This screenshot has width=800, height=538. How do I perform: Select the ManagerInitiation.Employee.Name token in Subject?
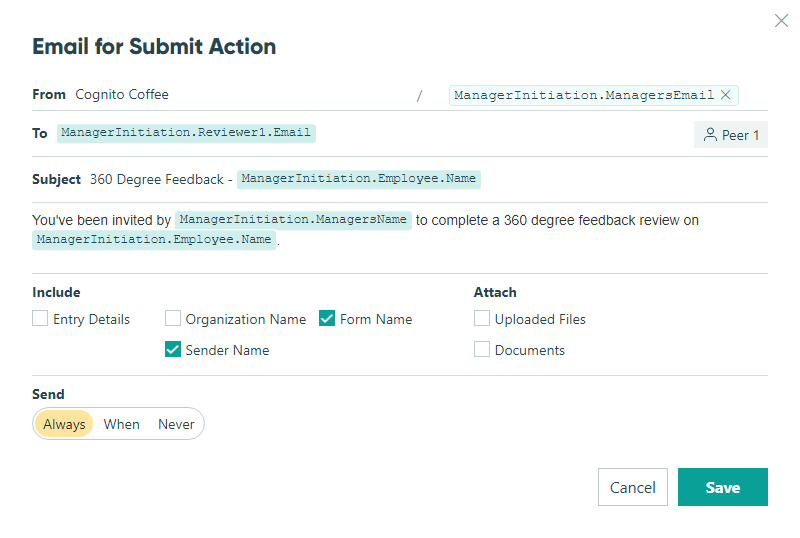coord(359,179)
